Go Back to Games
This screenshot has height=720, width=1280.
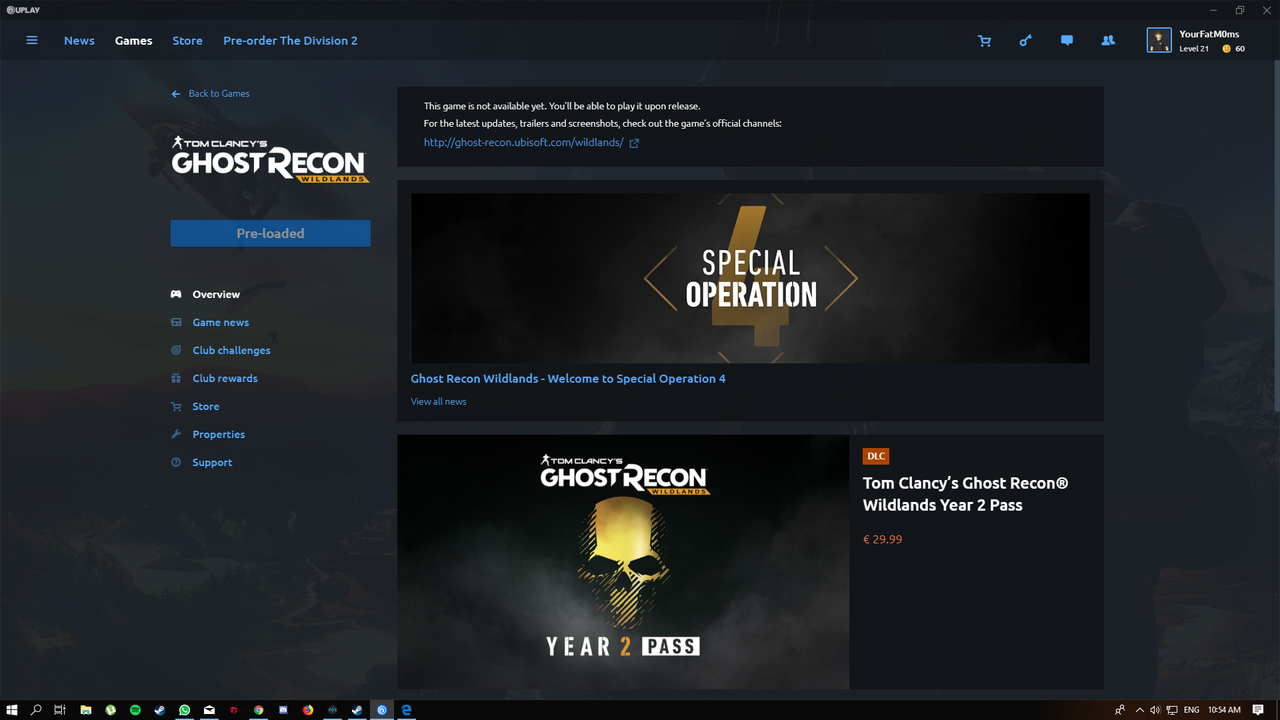pos(219,94)
